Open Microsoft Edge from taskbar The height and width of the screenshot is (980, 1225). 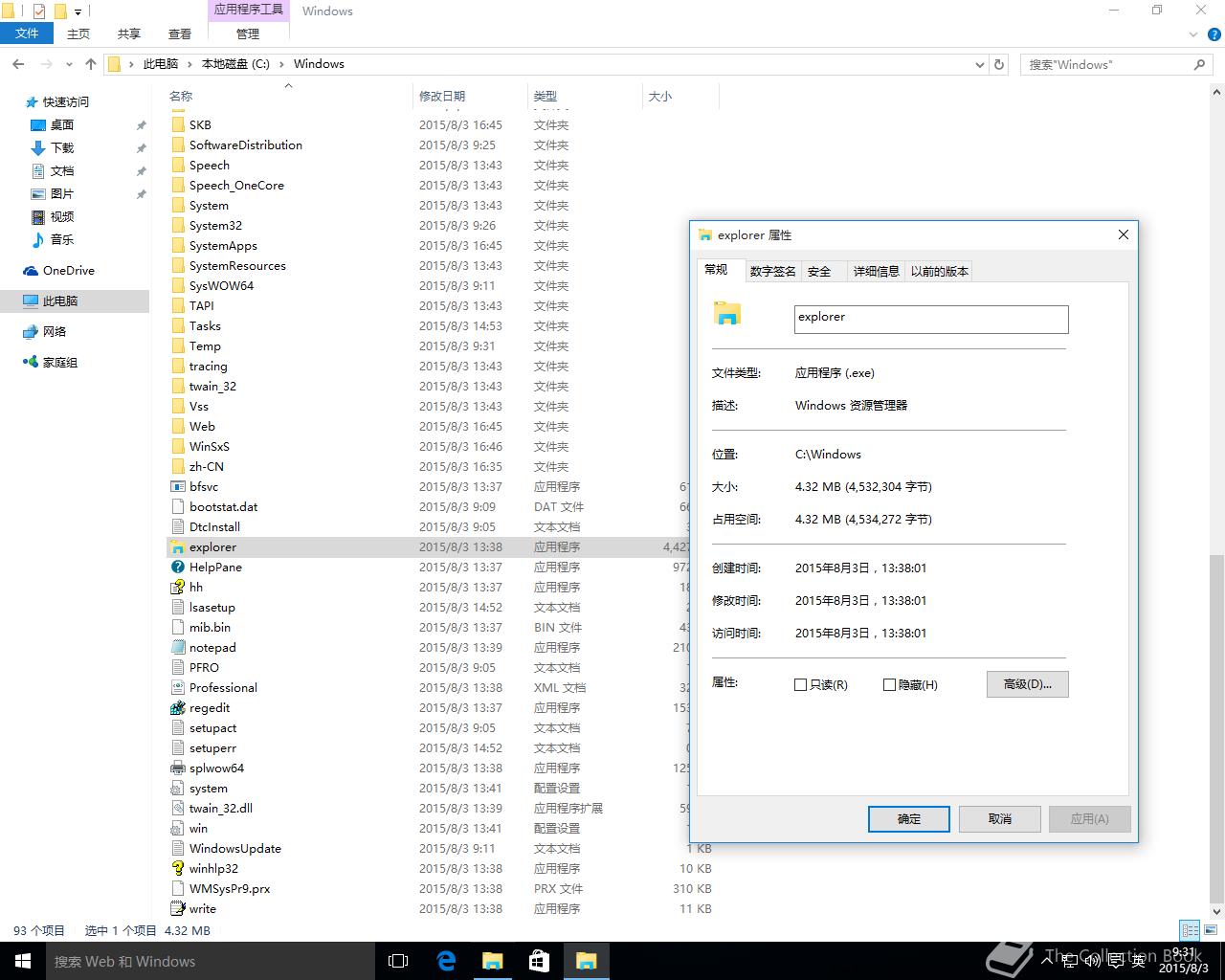[x=446, y=961]
